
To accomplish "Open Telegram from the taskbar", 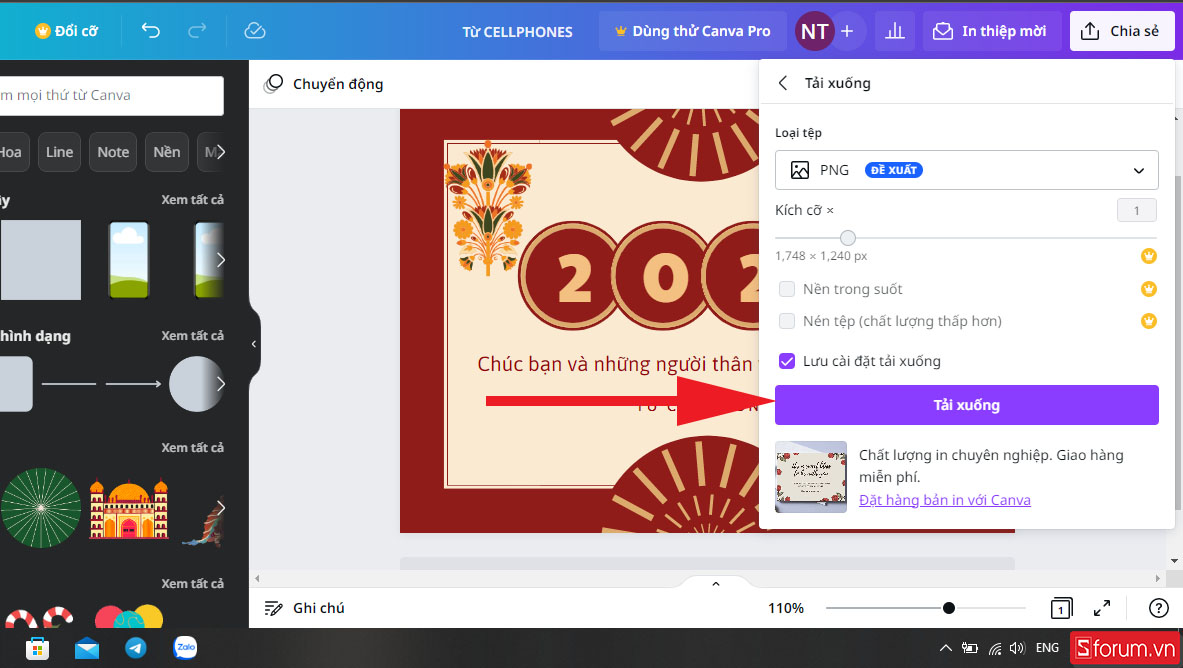I will 136,648.
